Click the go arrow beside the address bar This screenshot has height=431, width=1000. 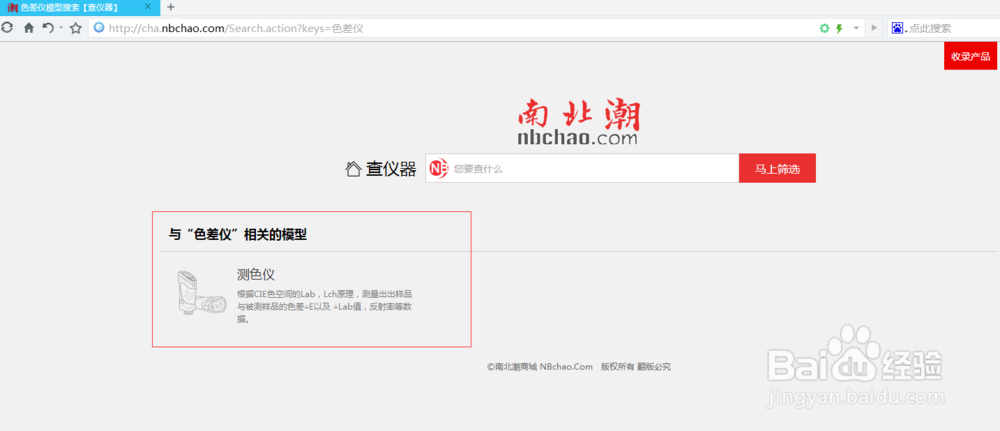[x=874, y=28]
